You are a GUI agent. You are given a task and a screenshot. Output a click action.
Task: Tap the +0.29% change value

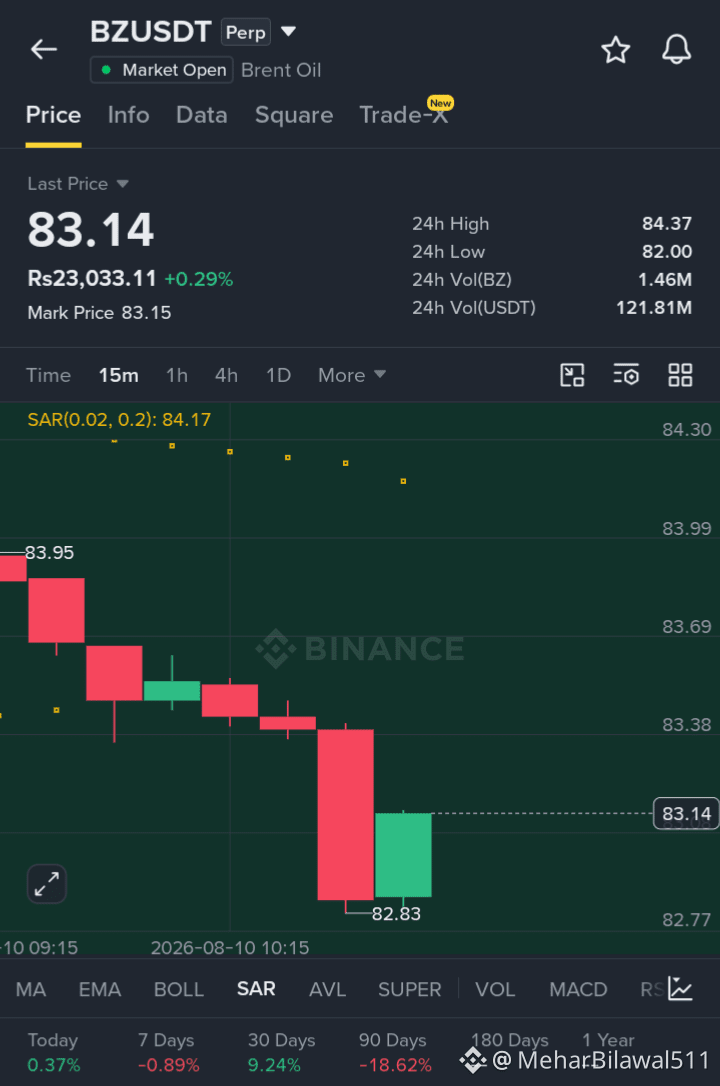(x=199, y=279)
